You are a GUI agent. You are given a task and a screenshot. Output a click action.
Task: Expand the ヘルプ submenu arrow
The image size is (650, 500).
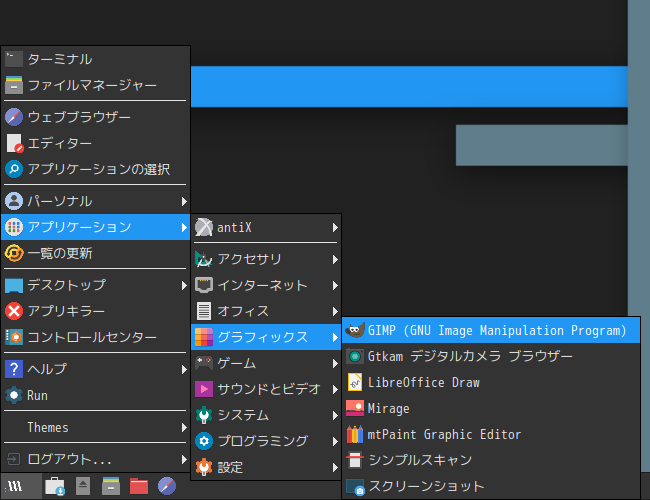click(184, 369)
